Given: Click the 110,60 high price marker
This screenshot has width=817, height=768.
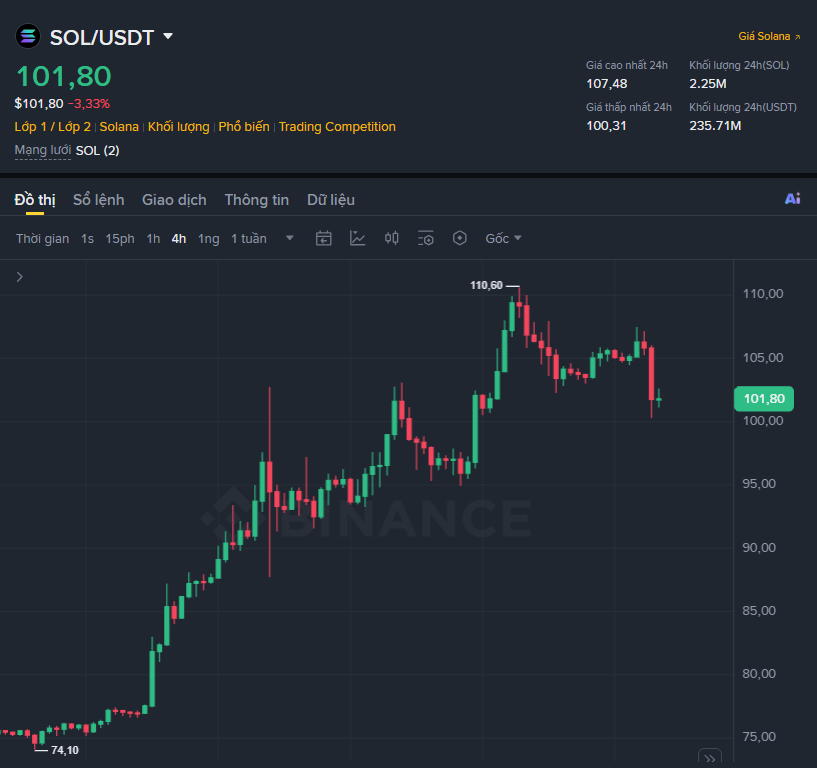Looking at the screenshot, I should pos(487,285).
